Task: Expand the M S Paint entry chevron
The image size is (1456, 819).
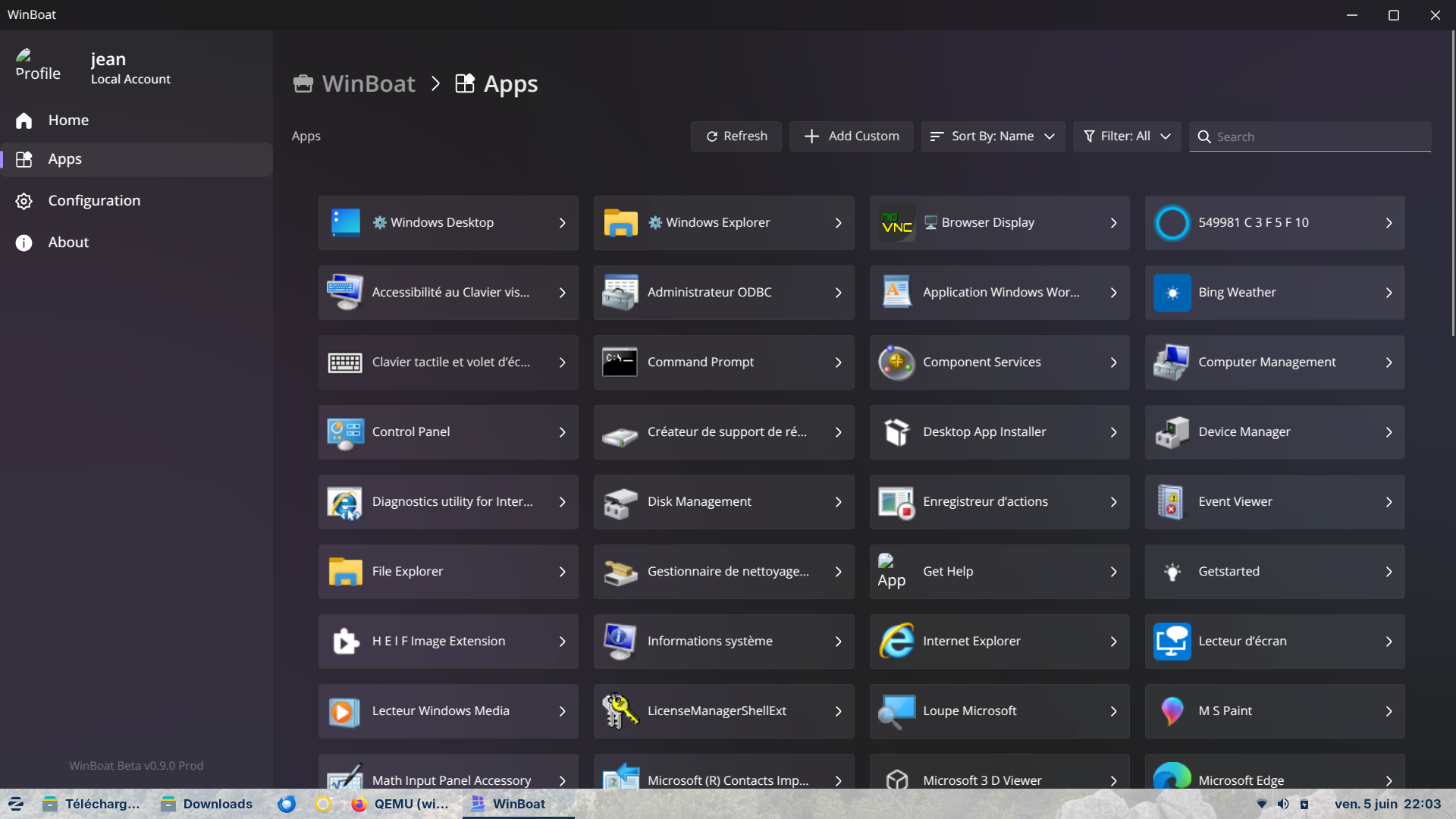Action: click(x=1389, y=711)
